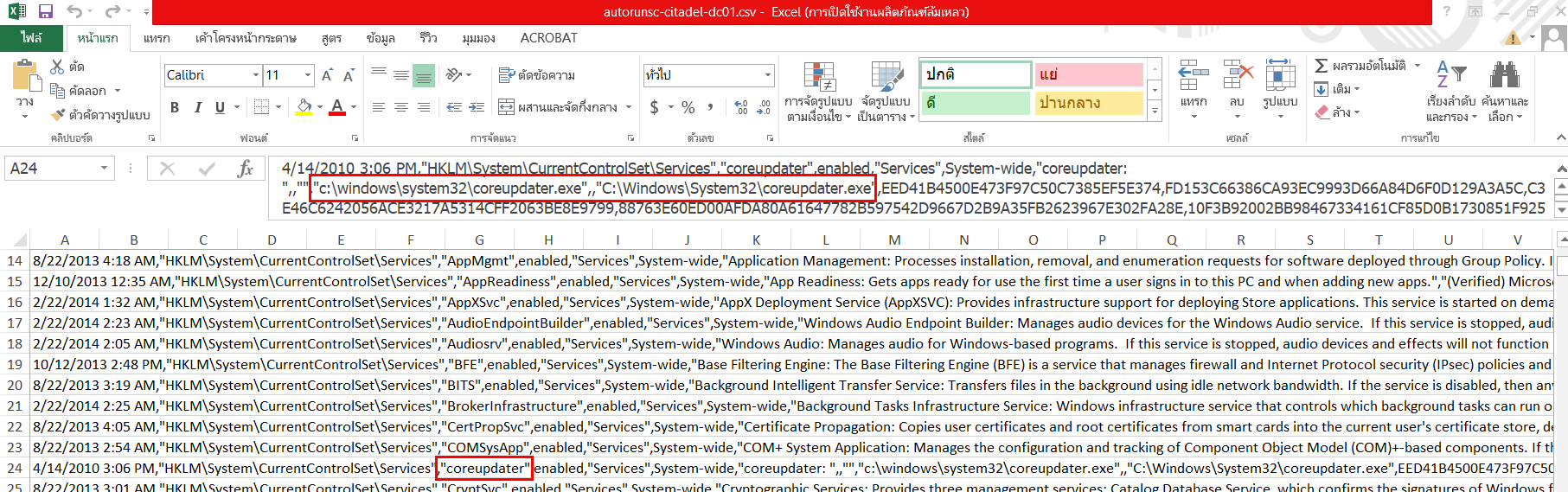Click the Format Painter brush icon
The image size is (1568, 492).
pyautogui.click(x=58, y=115)
